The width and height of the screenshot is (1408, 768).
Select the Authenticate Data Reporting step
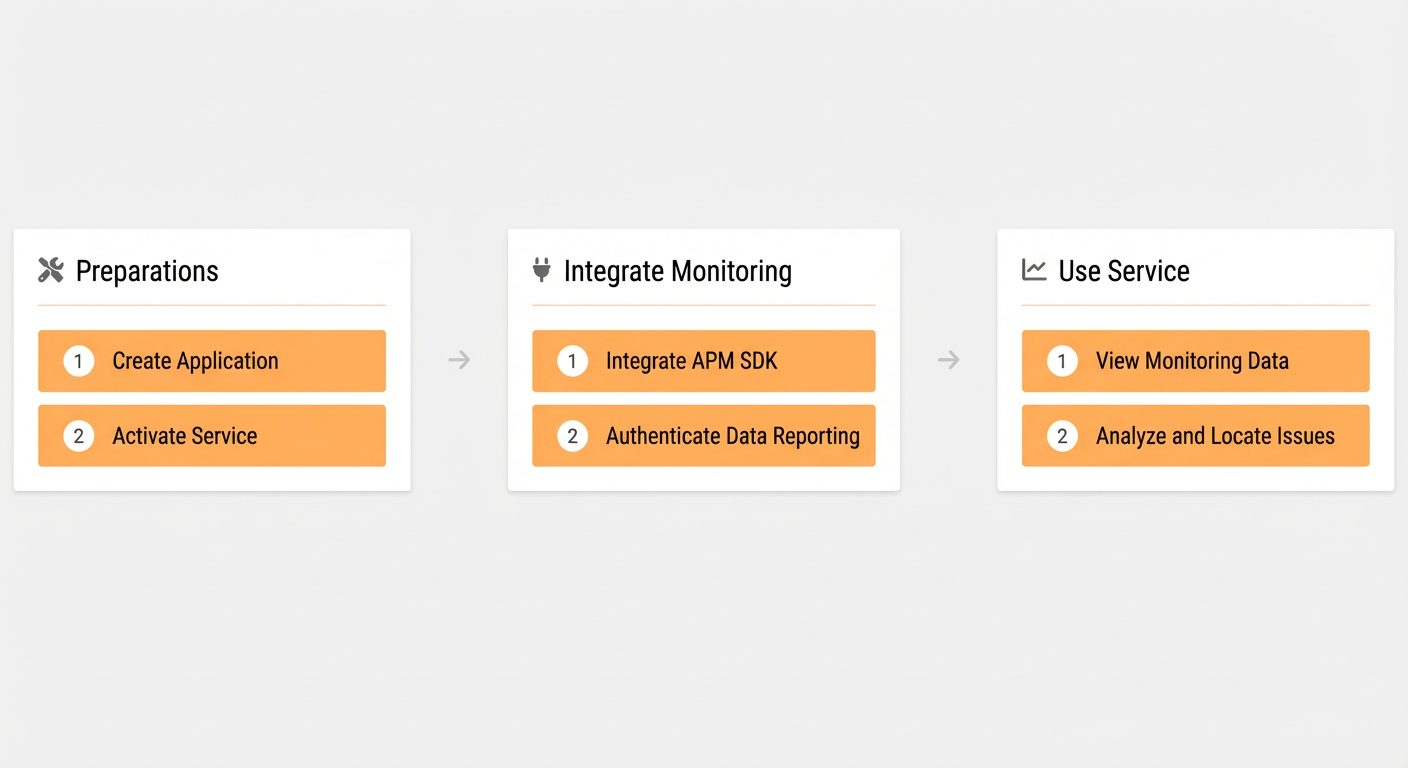click(x=704, y=436)
